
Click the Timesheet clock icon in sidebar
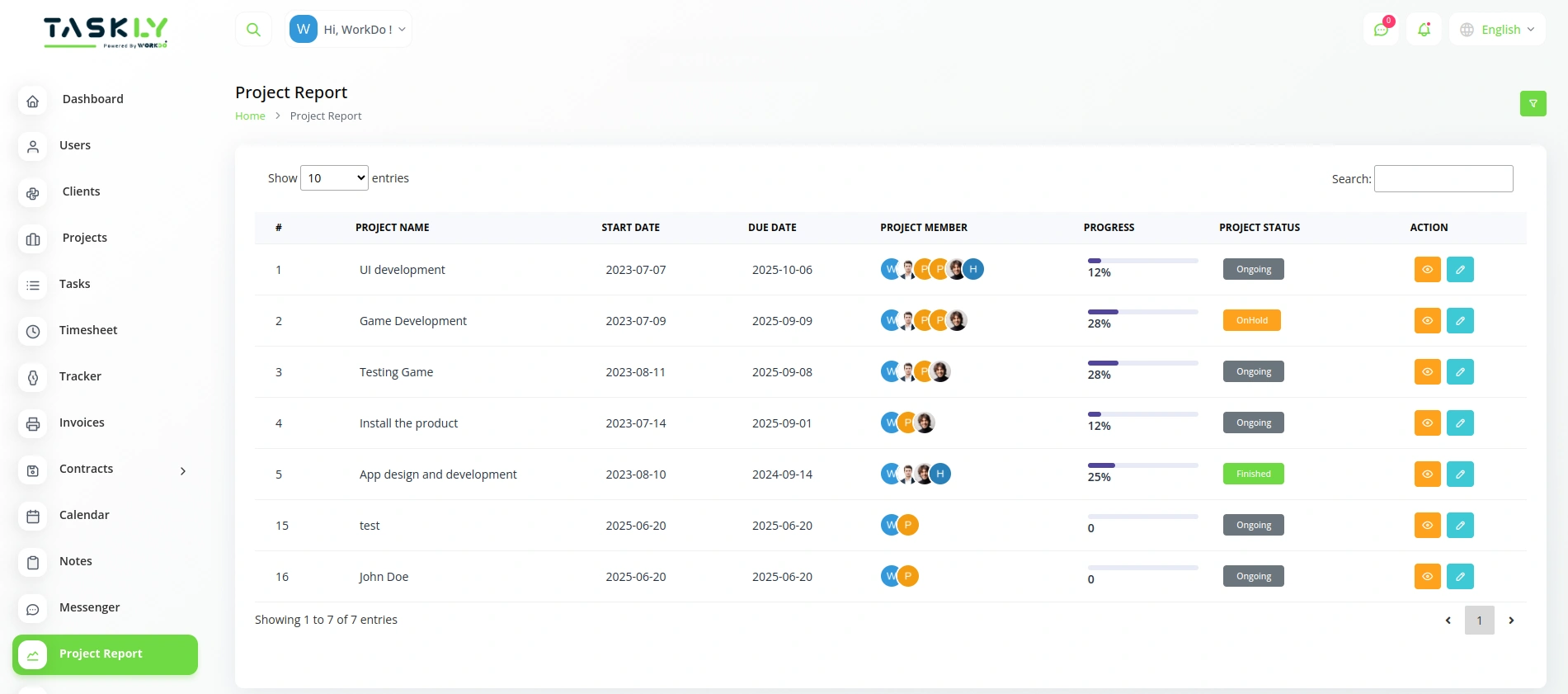coord(33,331)
